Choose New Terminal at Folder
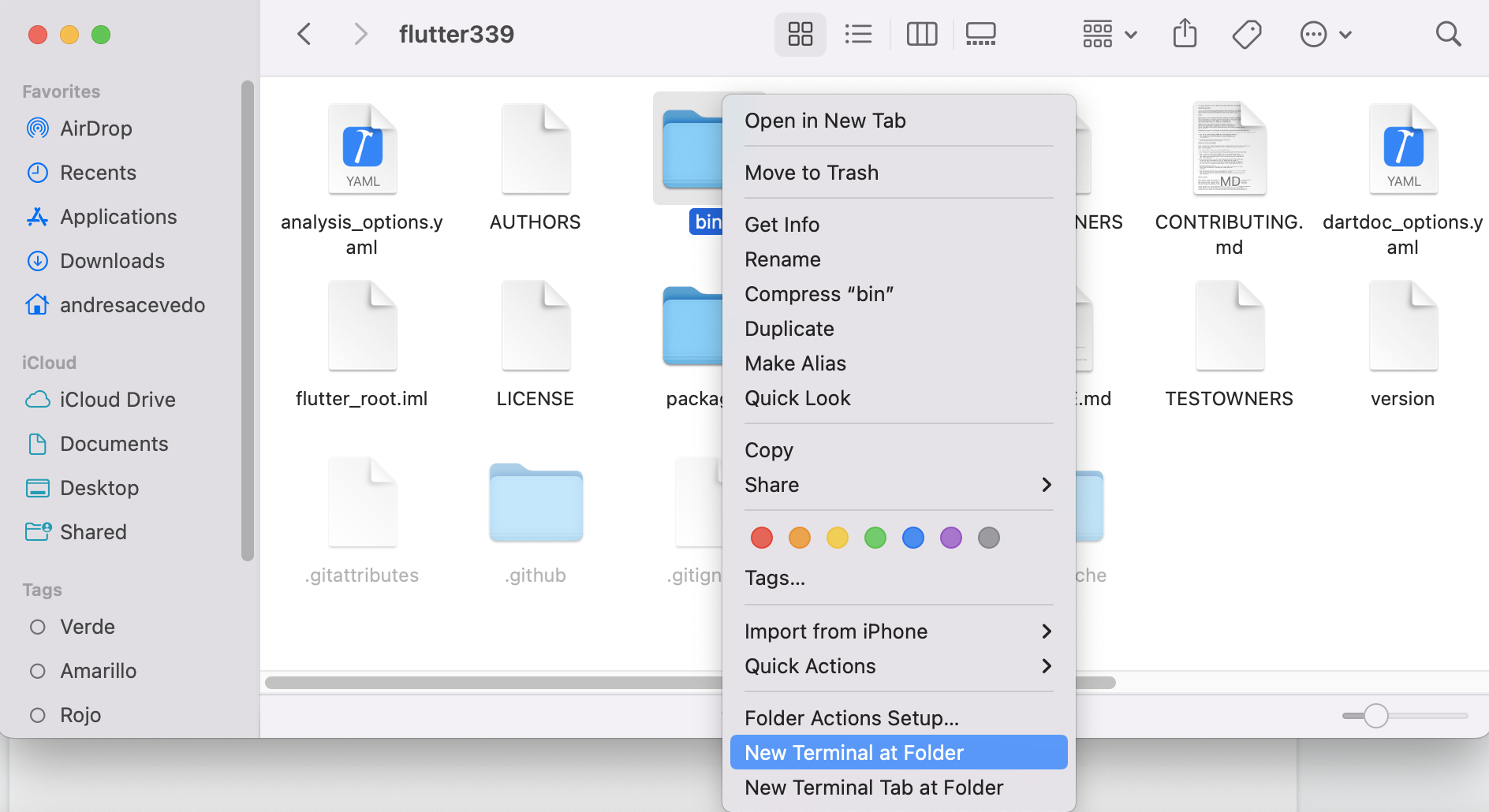Viewport: 1489px width, 812px height. click(x=899, y=753)
